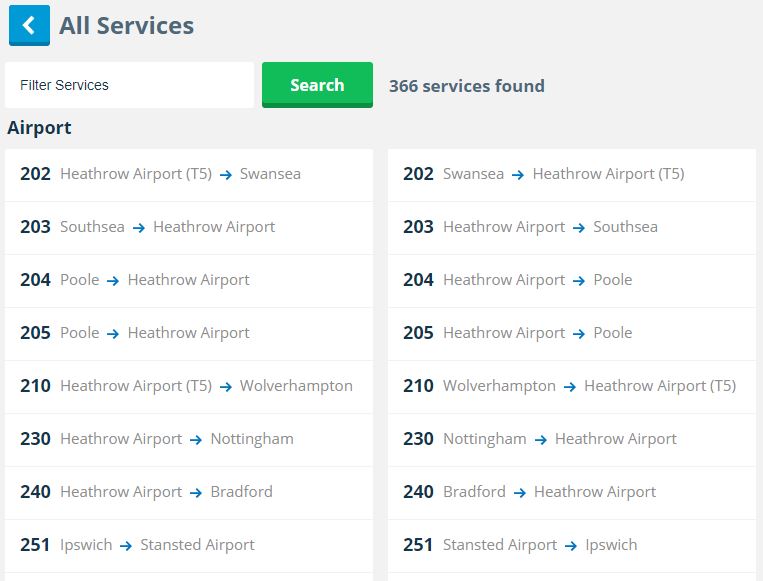This screenshot has width=763, height=581.
Task: Open 240 Bradford to Heathrow Airport service
Action: coord(571,492)
